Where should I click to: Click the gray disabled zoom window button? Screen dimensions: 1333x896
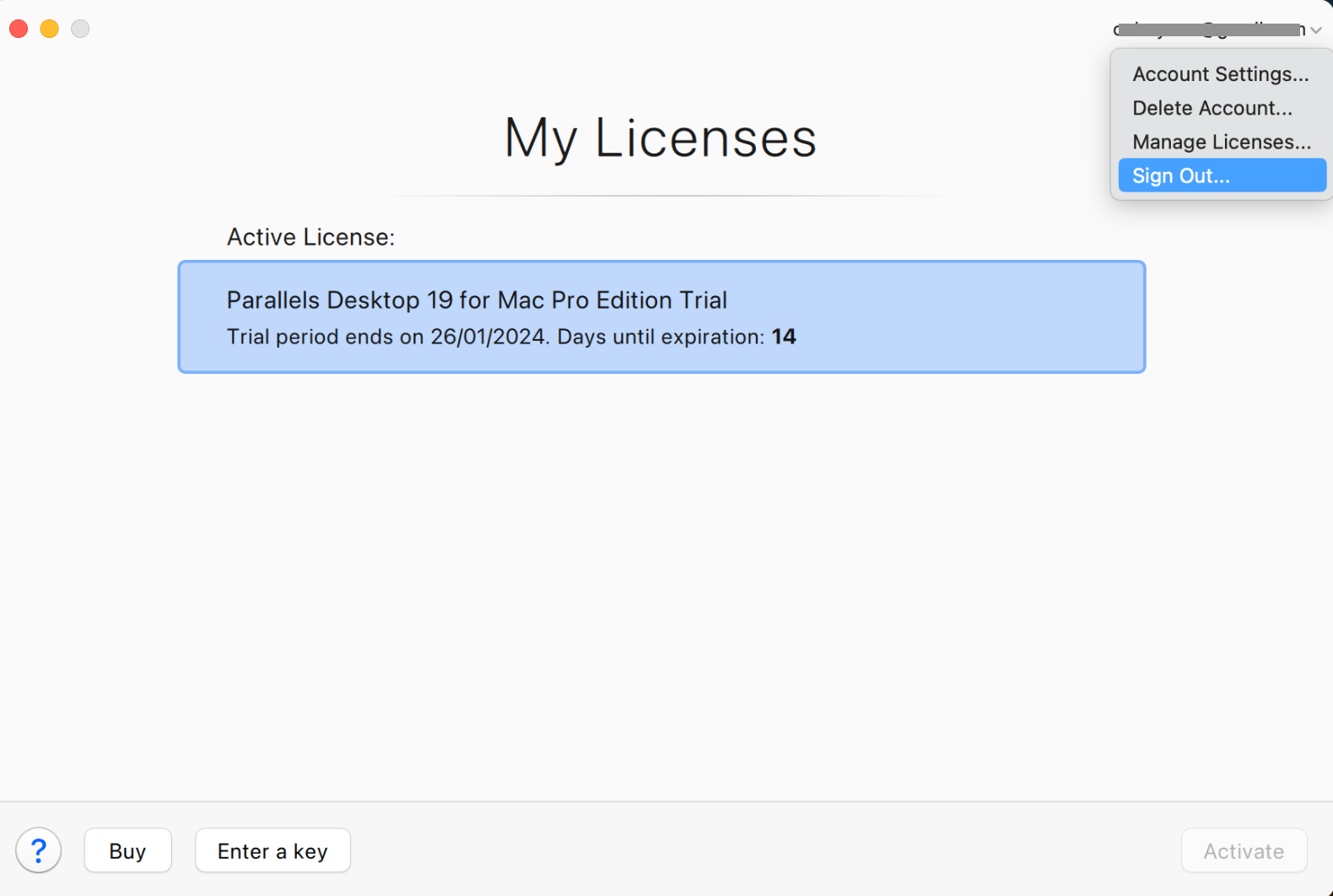coord(80,29)
